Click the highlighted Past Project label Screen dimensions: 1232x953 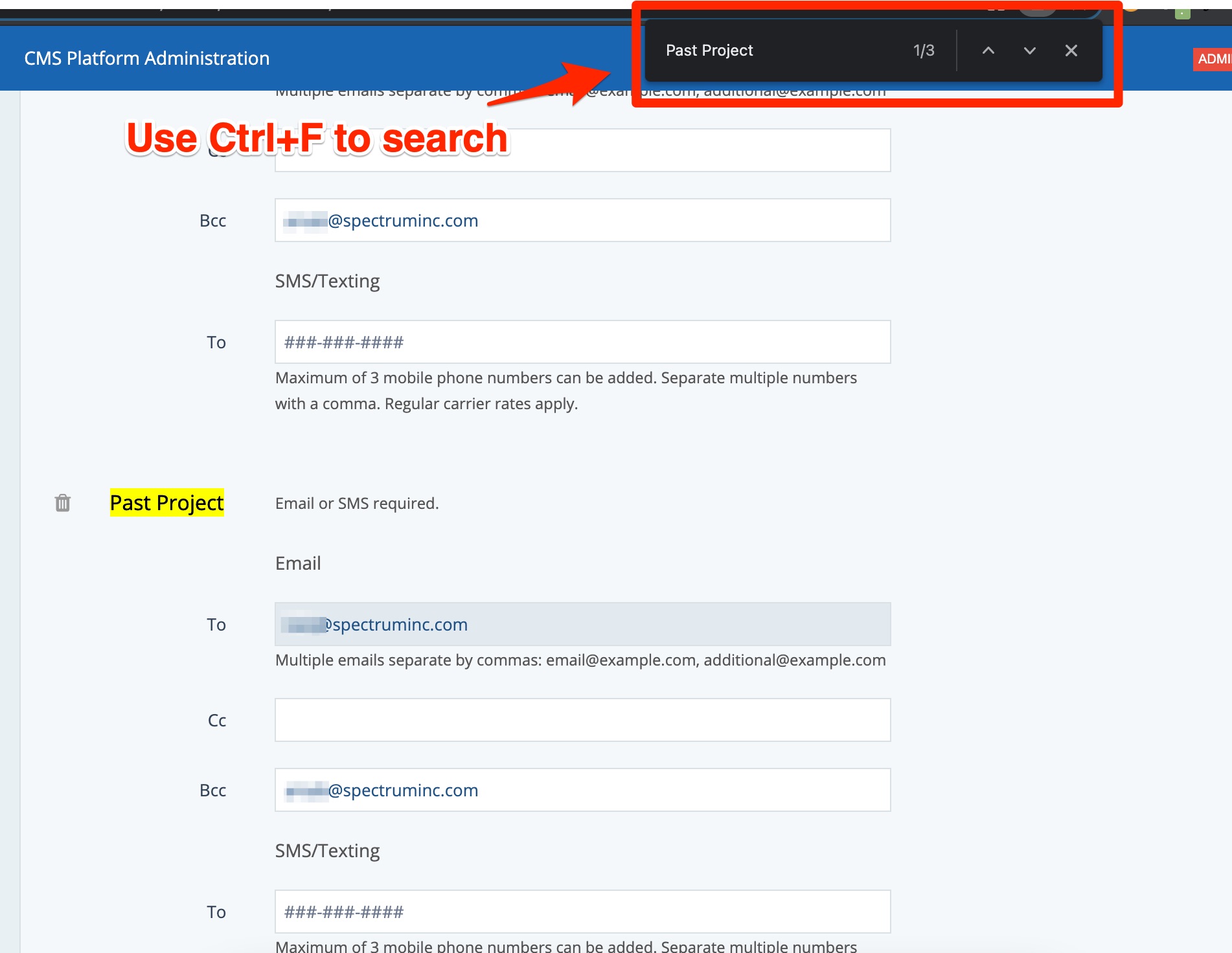tap(166, 503)
